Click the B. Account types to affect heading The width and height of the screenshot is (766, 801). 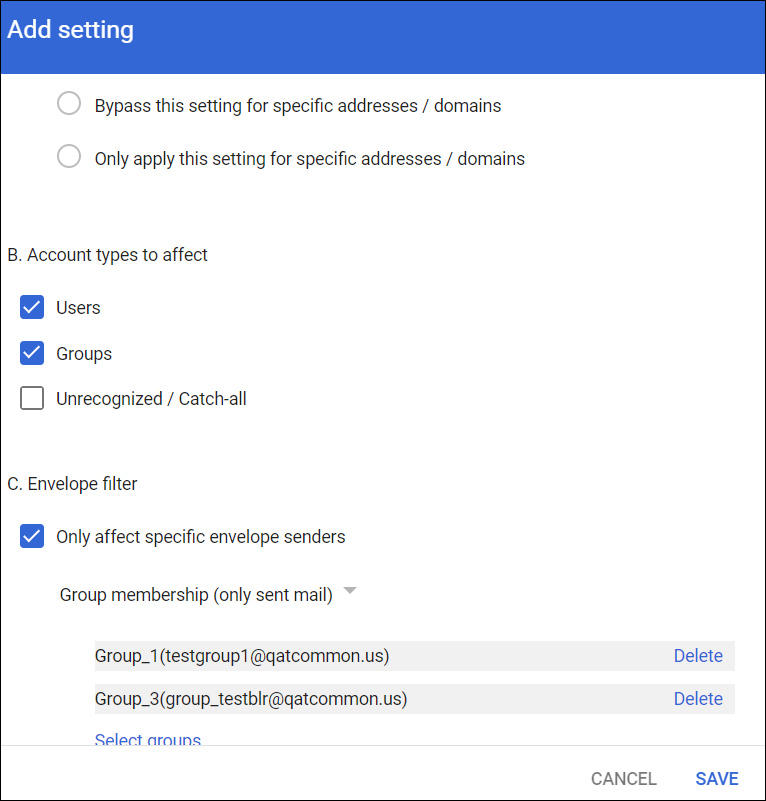[108, 255]
